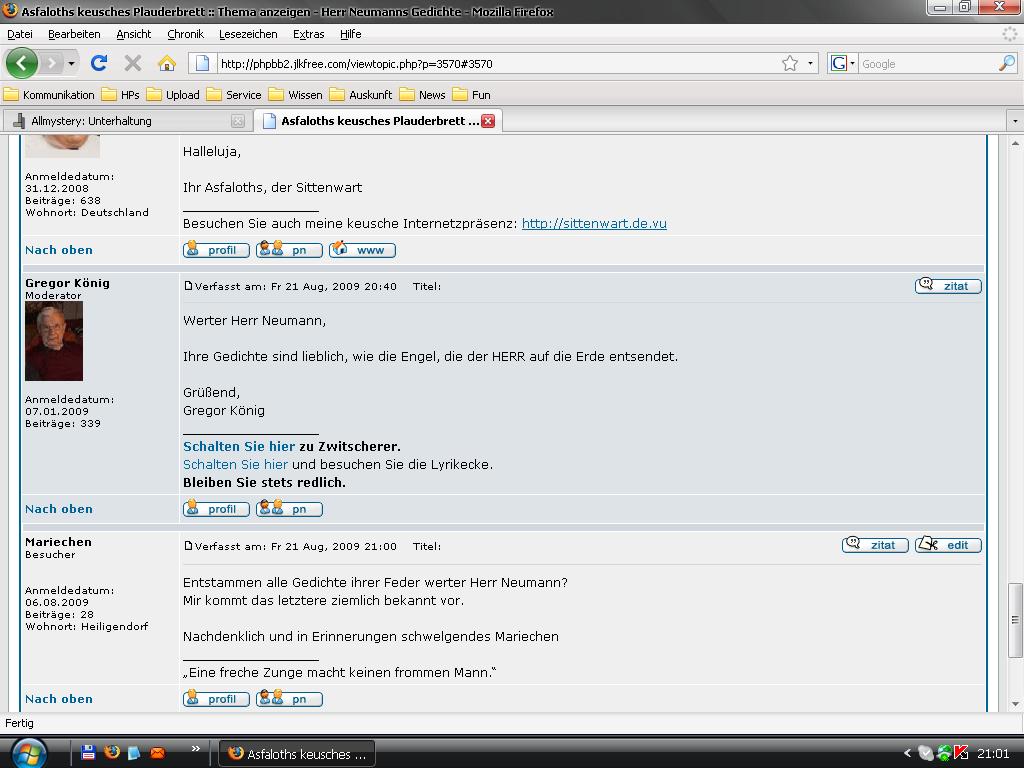Click Nach oben below Asfaloths post

click(59, 250)
